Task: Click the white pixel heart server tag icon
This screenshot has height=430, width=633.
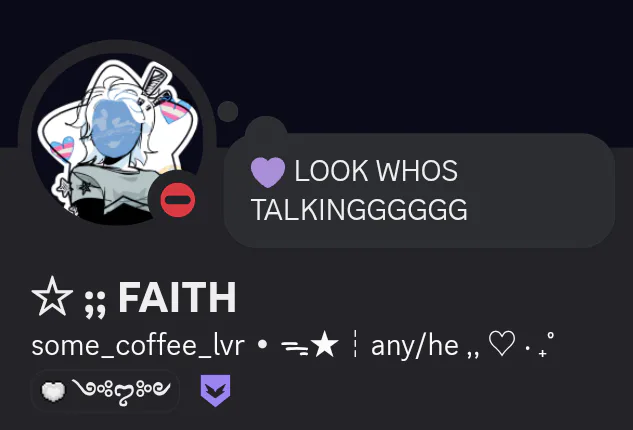Action: [53, 391]
